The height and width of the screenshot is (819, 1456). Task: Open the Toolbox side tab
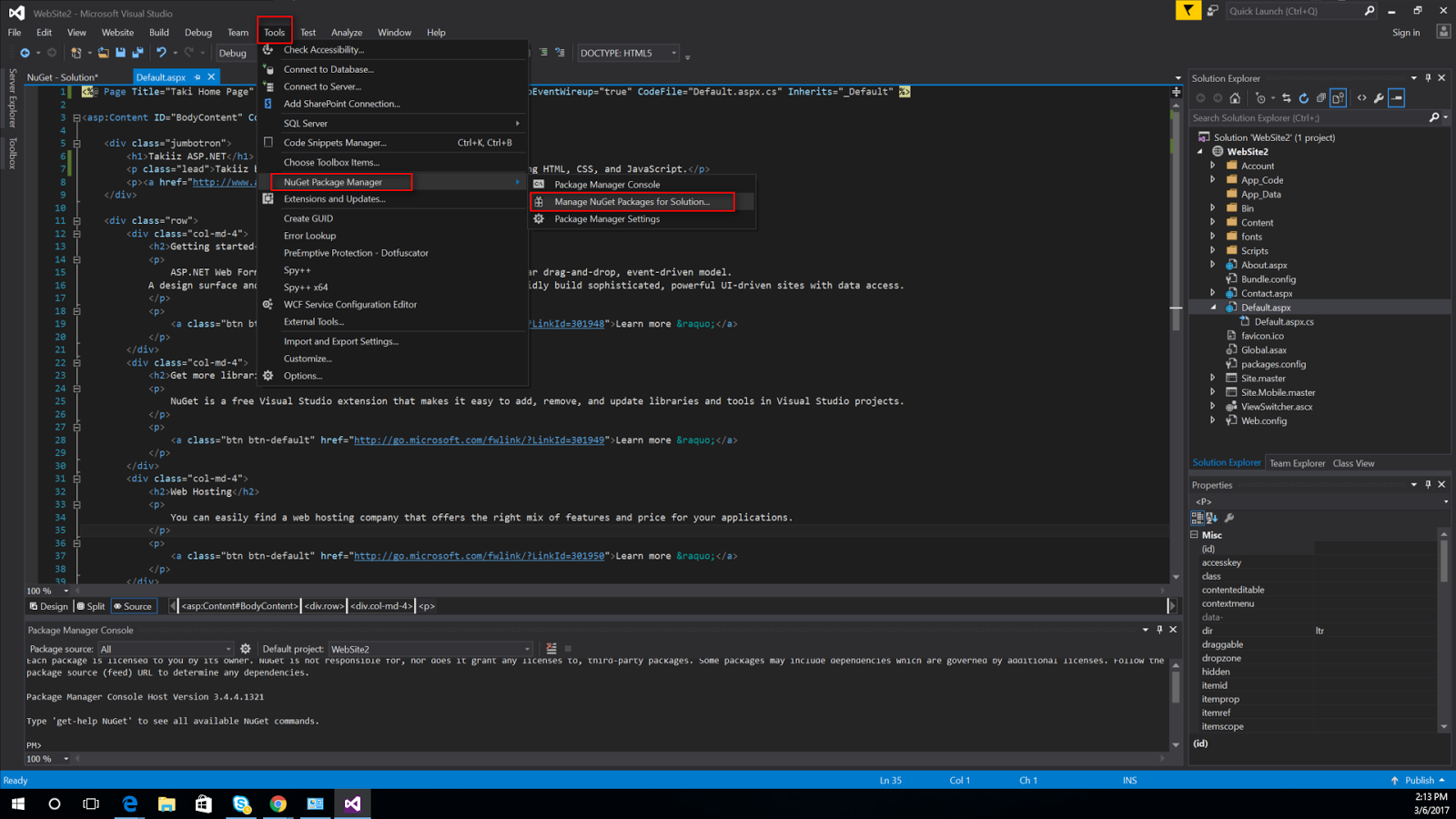12,153
